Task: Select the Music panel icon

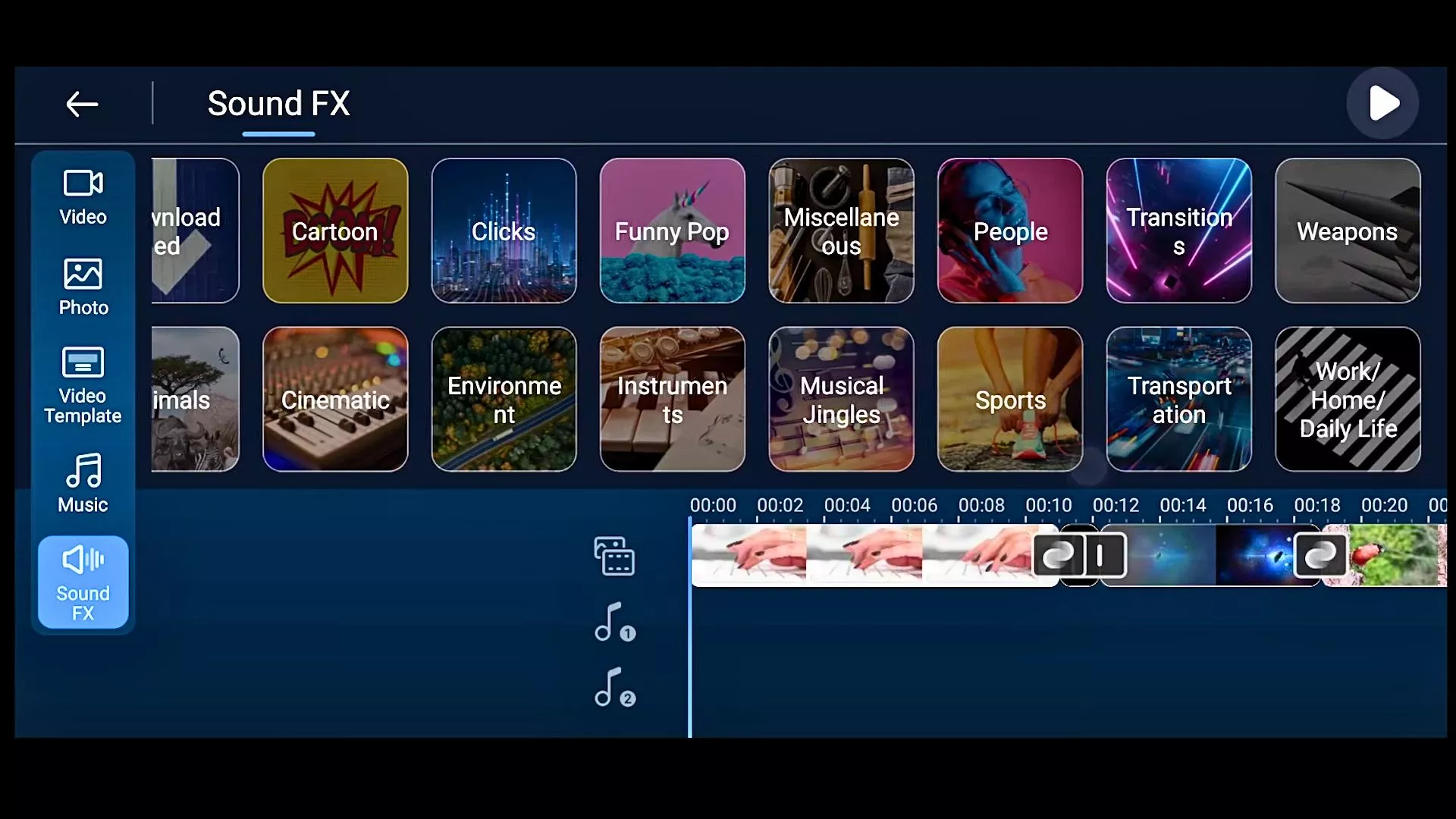Action: (82, 484)
